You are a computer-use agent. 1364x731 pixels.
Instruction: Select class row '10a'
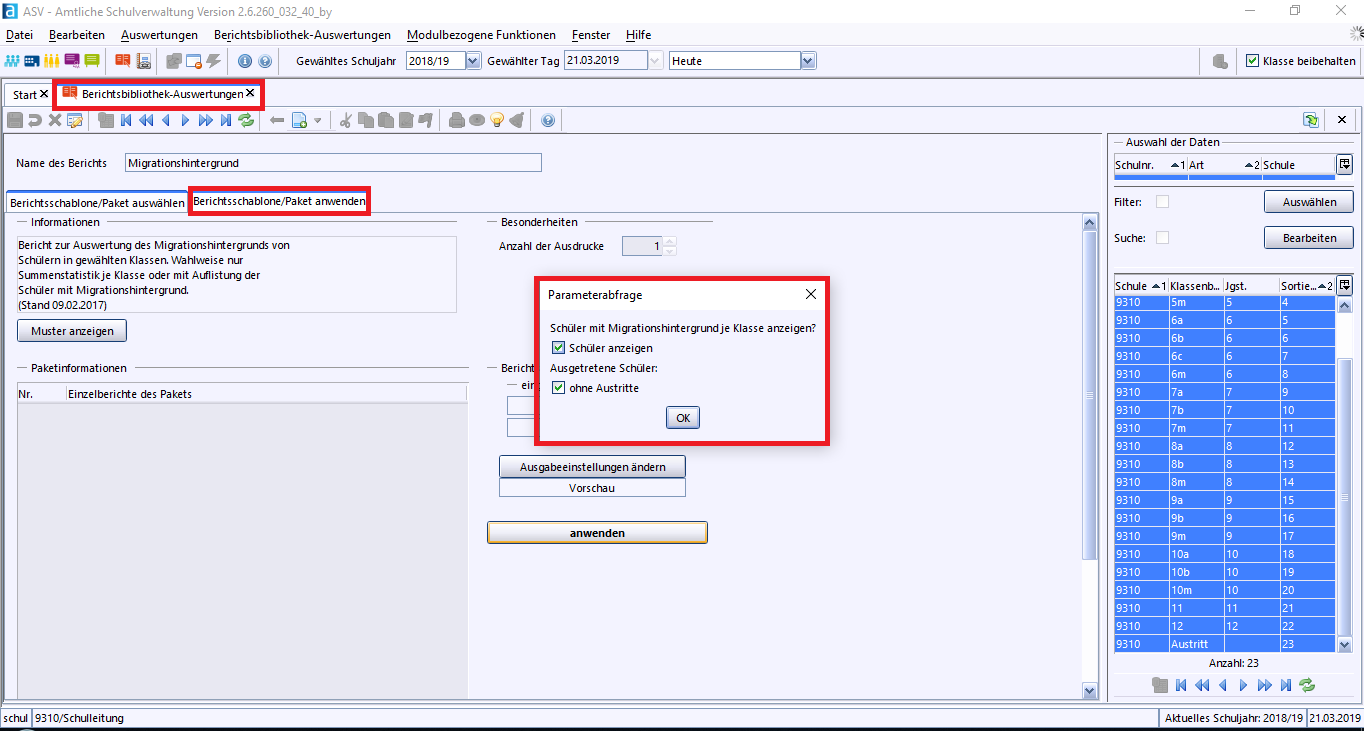[x=1225, y=554]
